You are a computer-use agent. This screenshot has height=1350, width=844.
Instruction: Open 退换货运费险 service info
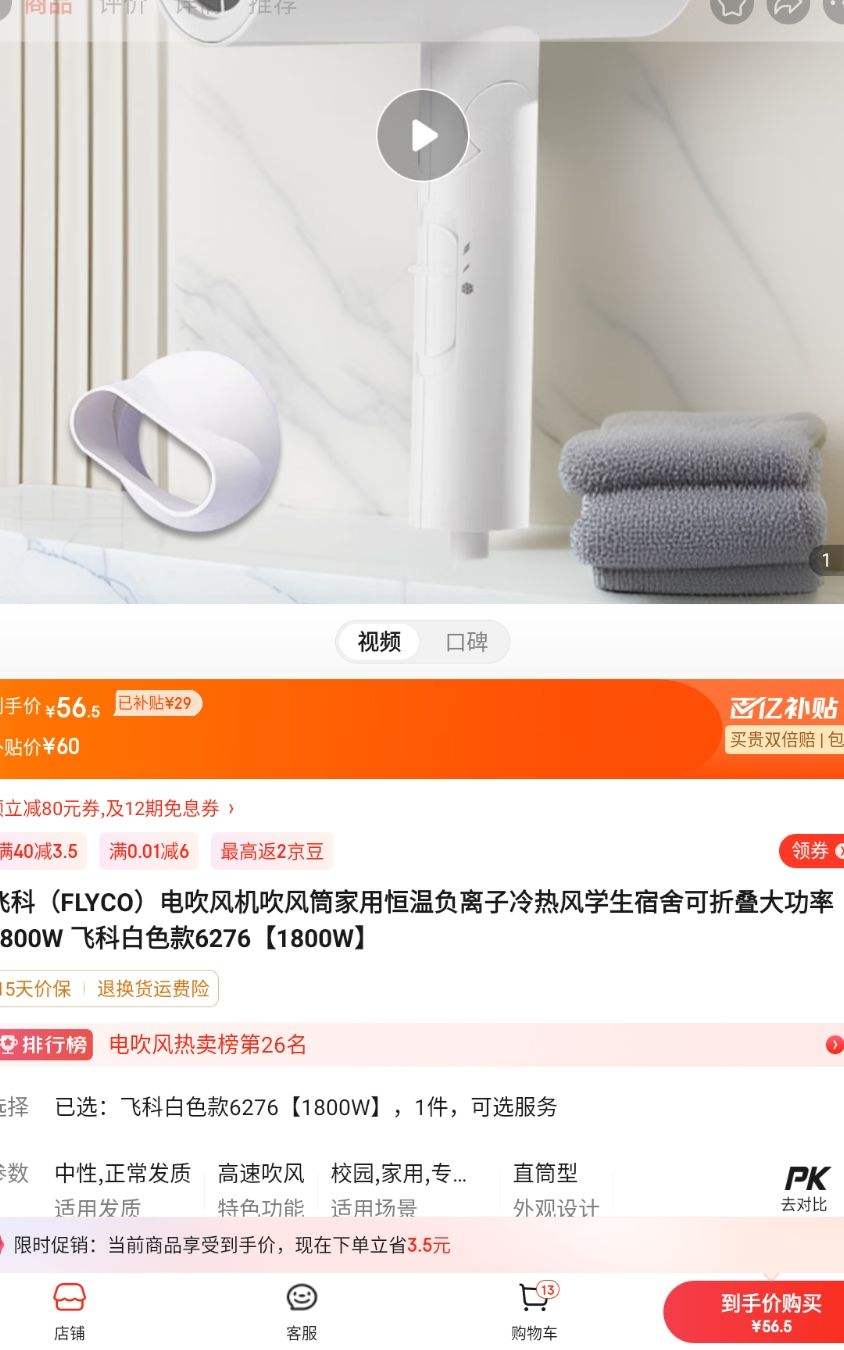(153, 989)
